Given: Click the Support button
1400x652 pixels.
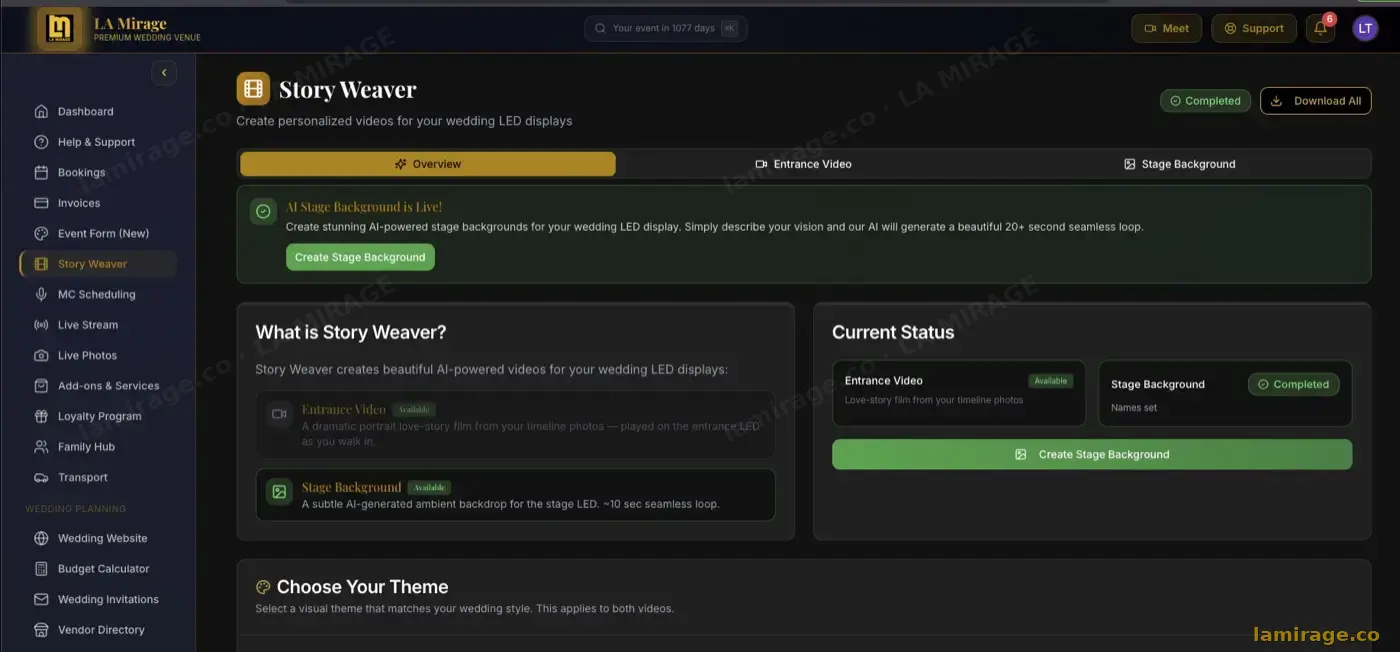Looking at the screenshot, I should click(x=1254, y=28).
